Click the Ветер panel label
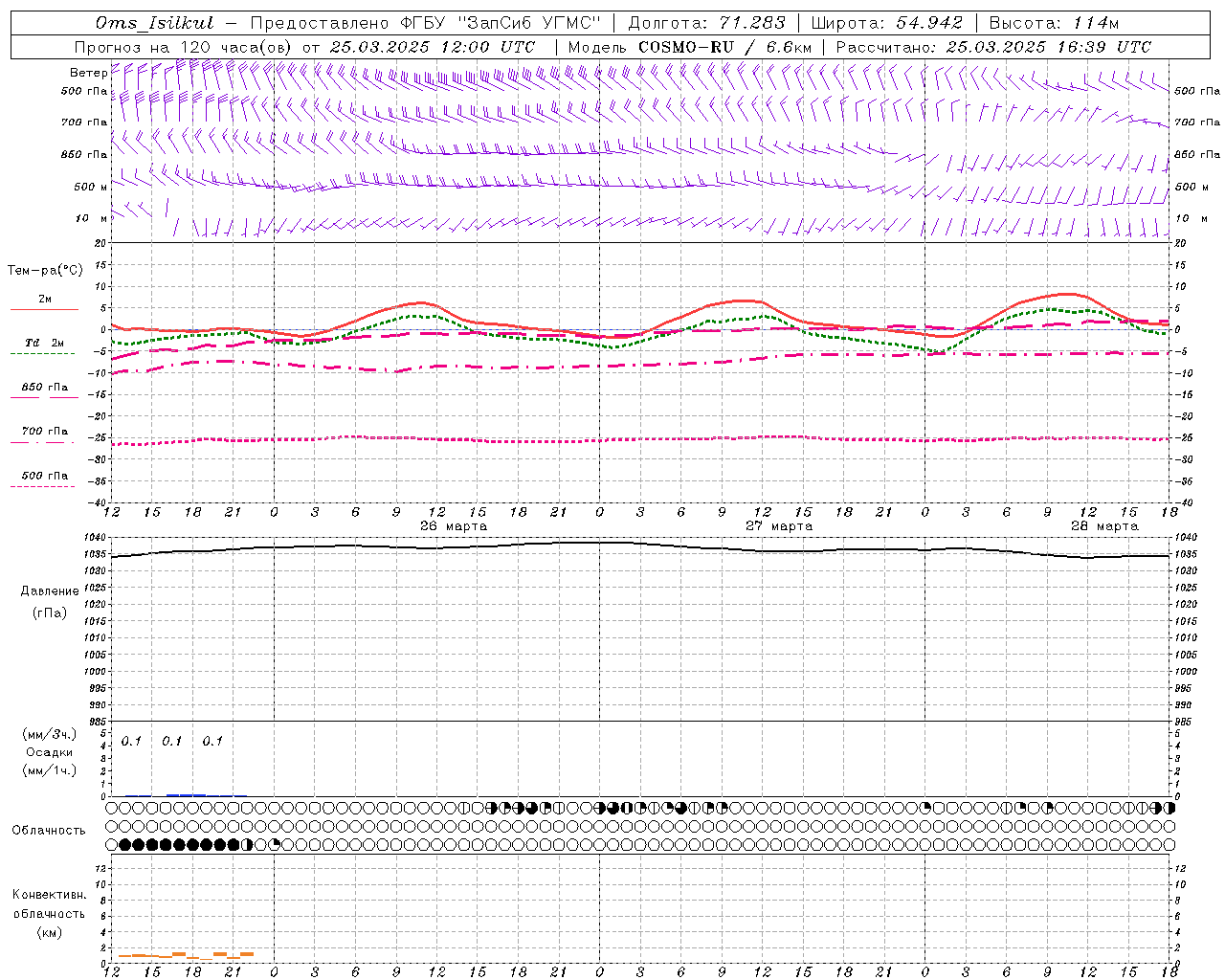This screenshot has width=1225, height=980. point(88,73)
